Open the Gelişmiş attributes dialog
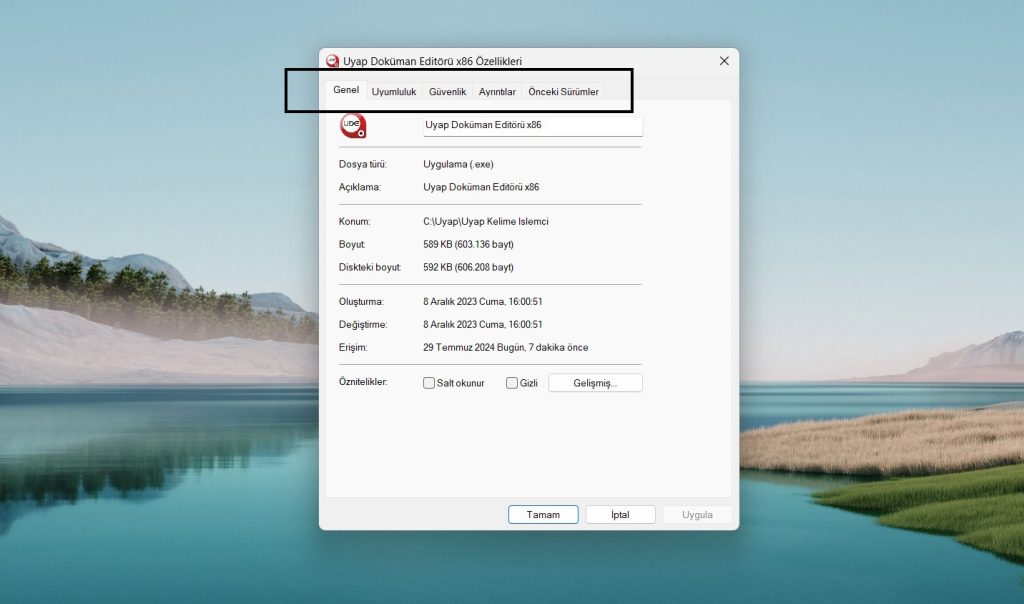The image size is (1024, 604). coord(595,383)
